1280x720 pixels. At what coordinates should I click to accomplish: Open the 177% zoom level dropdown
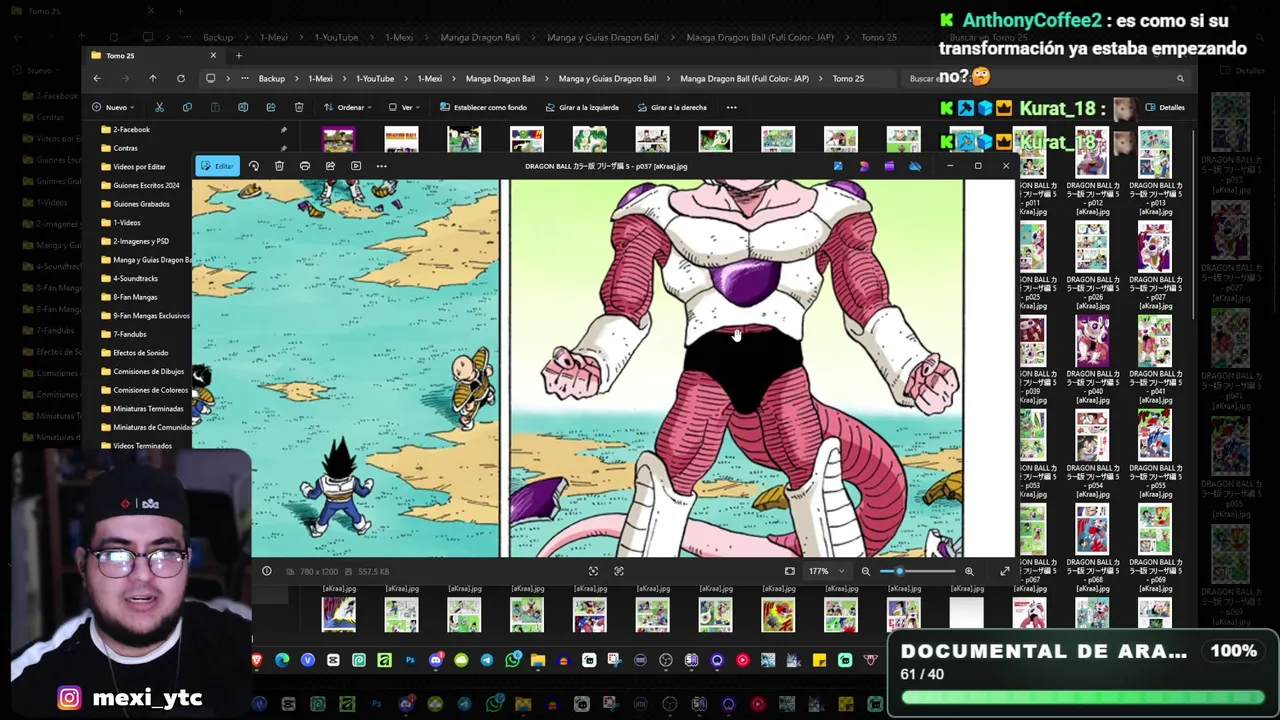(x=826, y=571)
